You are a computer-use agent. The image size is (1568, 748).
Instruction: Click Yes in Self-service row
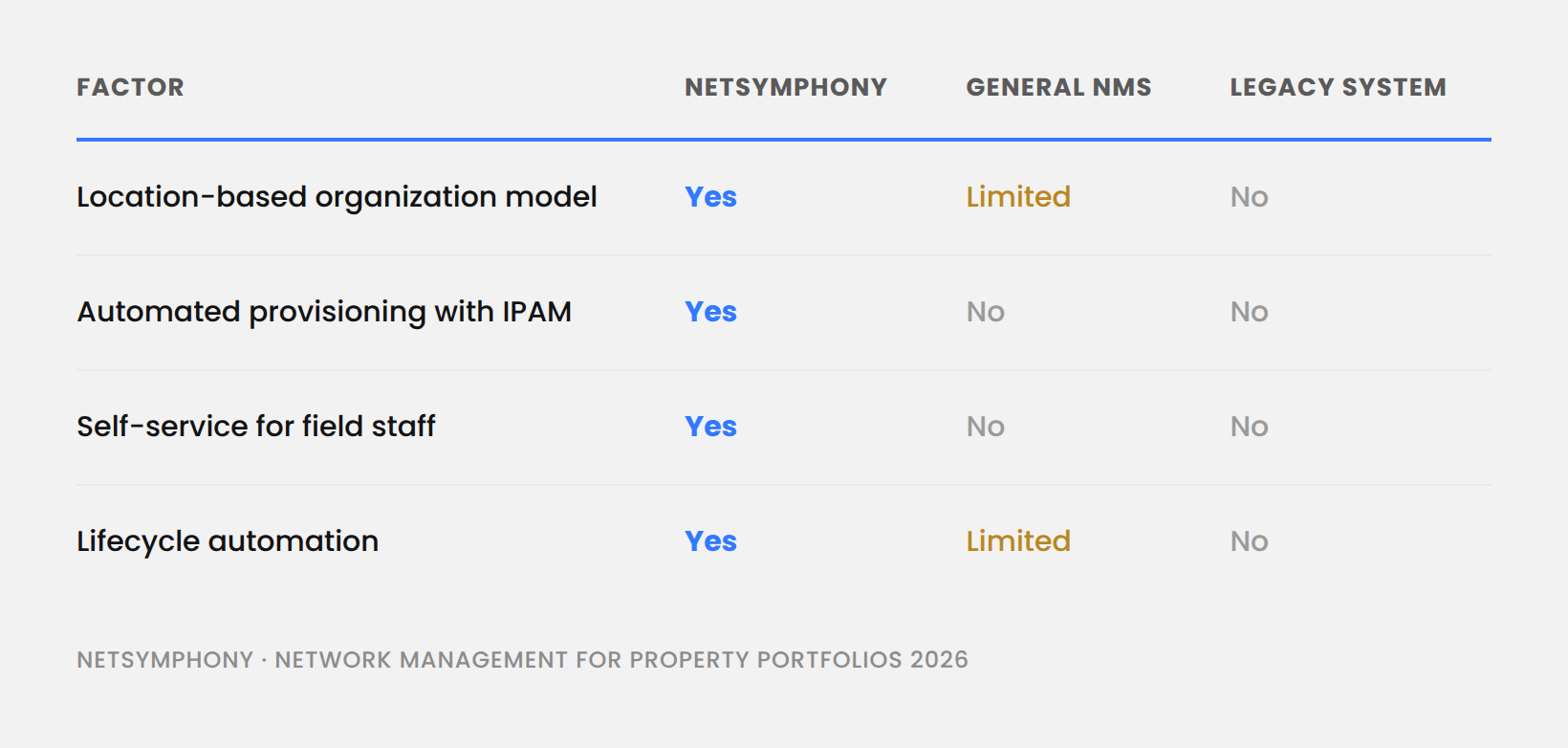tap(710, 427)
